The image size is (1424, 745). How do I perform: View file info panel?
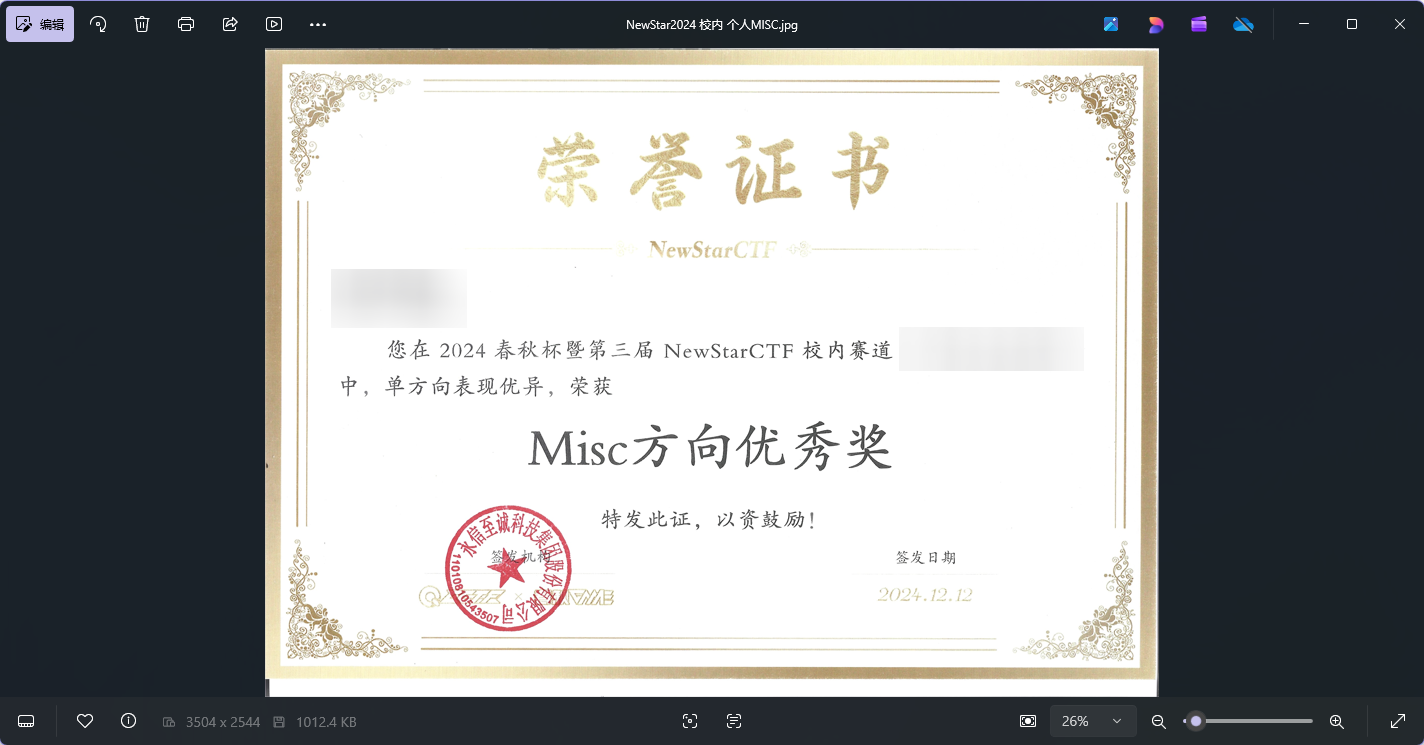(128, 721)
